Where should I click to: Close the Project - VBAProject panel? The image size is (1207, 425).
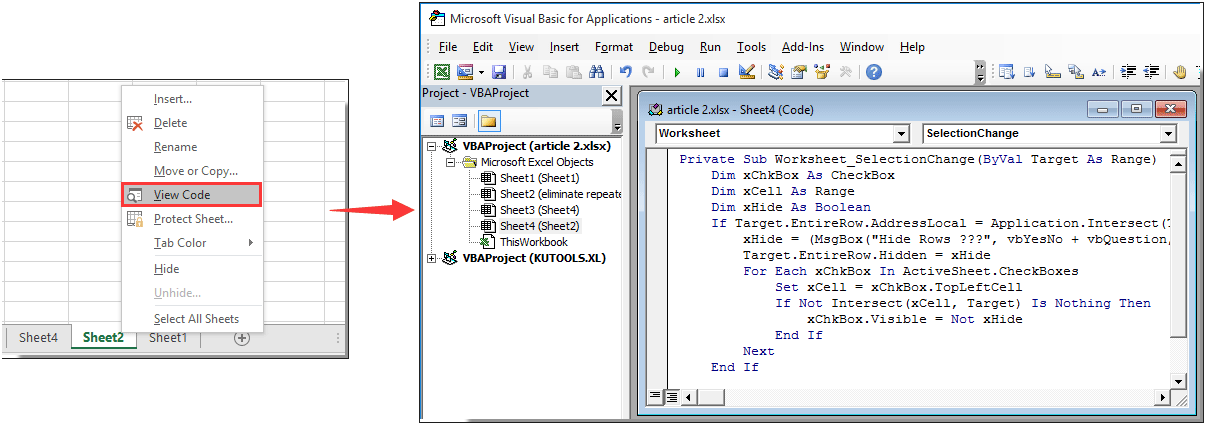[x=611, y=96]
